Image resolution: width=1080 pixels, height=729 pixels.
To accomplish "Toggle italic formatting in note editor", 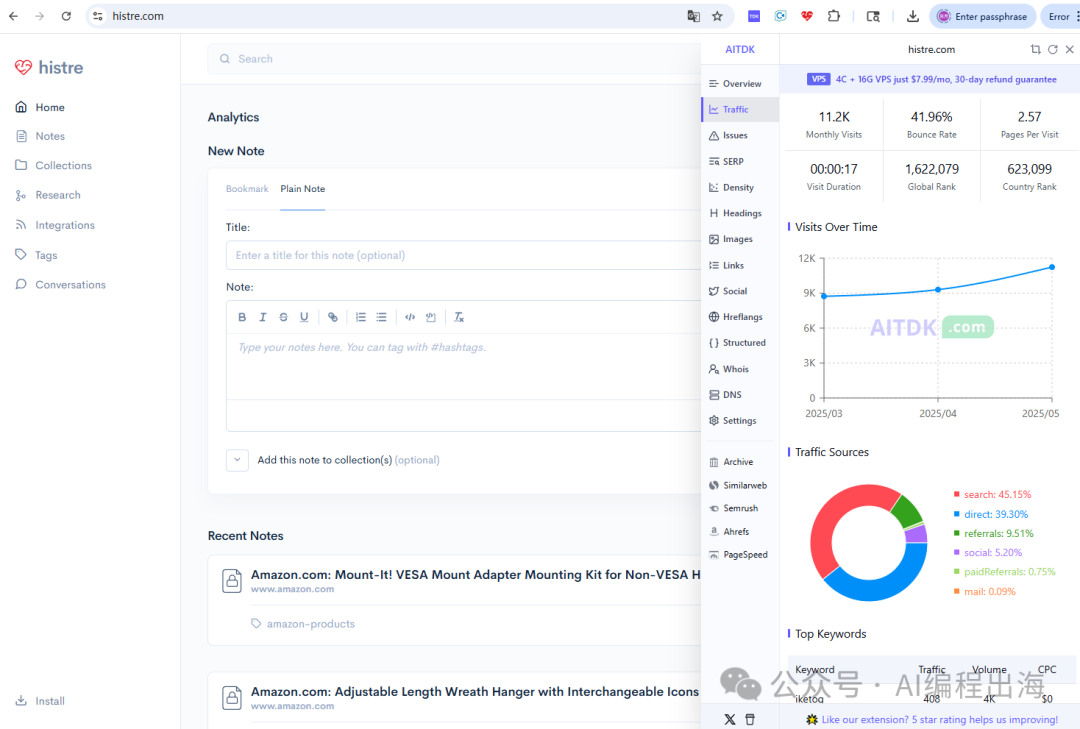I will (x=263, y=317).
